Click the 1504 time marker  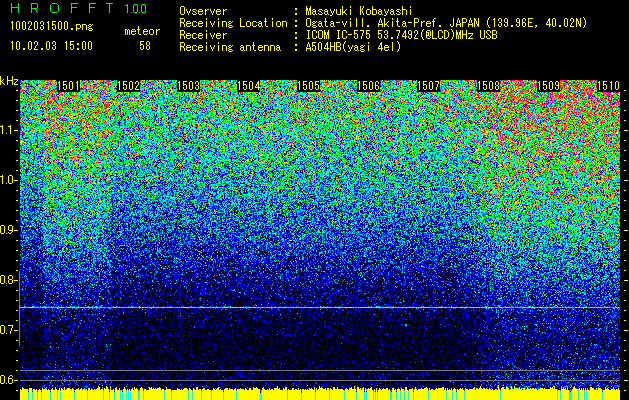click(x=249, y=86)
